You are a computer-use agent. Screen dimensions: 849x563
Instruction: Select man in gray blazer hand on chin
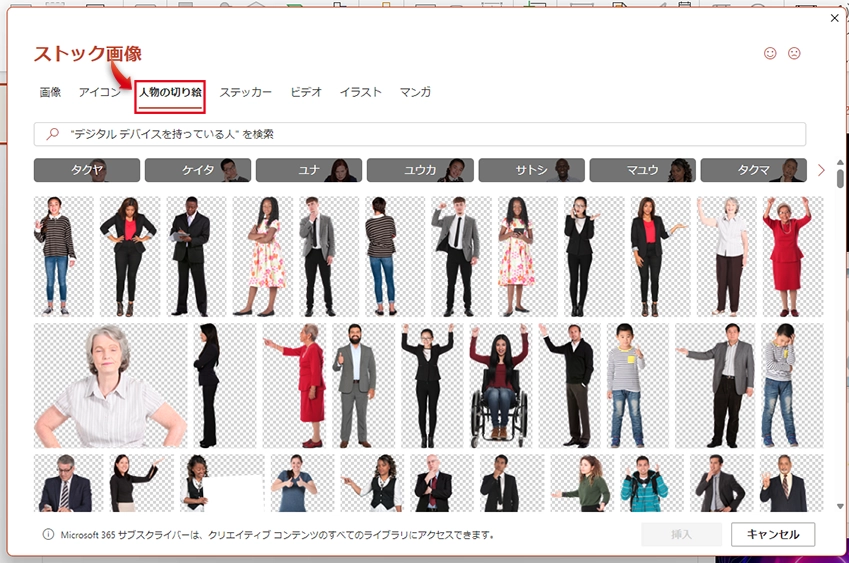(721, 483)
